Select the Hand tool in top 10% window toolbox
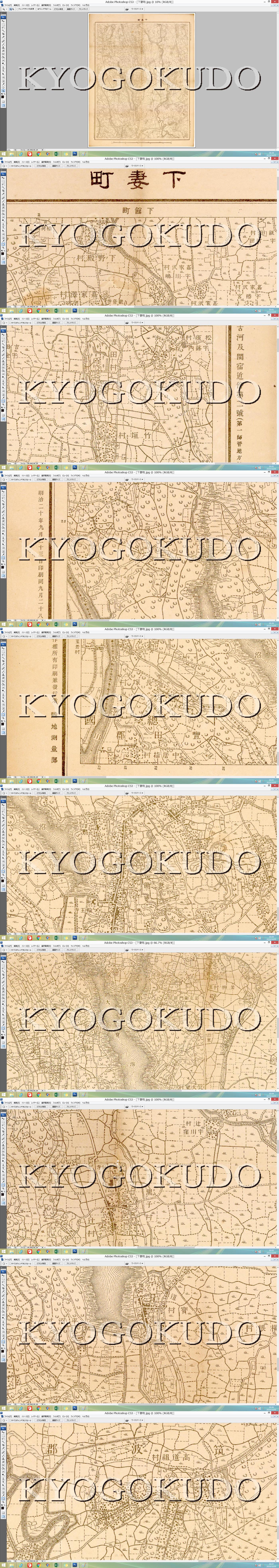Image resolution: width=279 pixels, height=1568 pixels. 3,88
